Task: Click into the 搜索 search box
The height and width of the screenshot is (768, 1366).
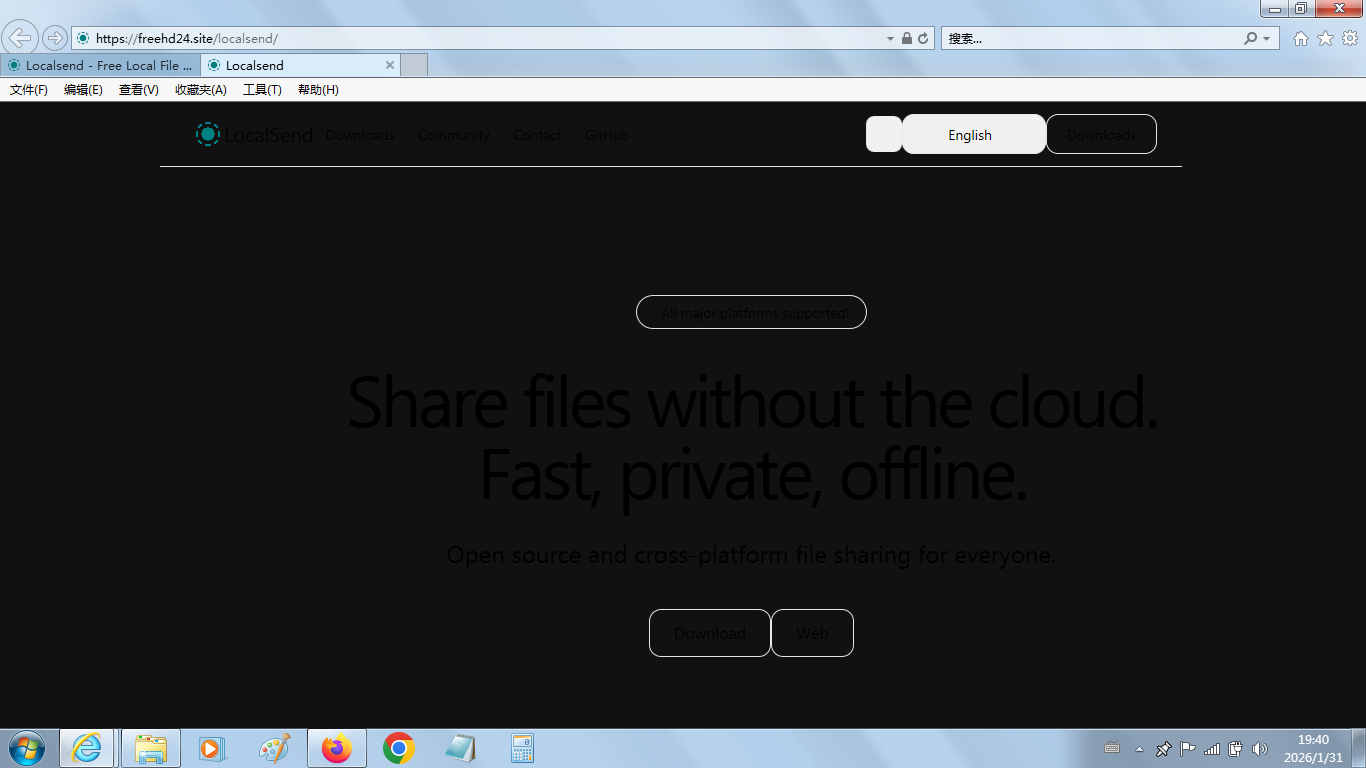Action: tap(1090, 38)
